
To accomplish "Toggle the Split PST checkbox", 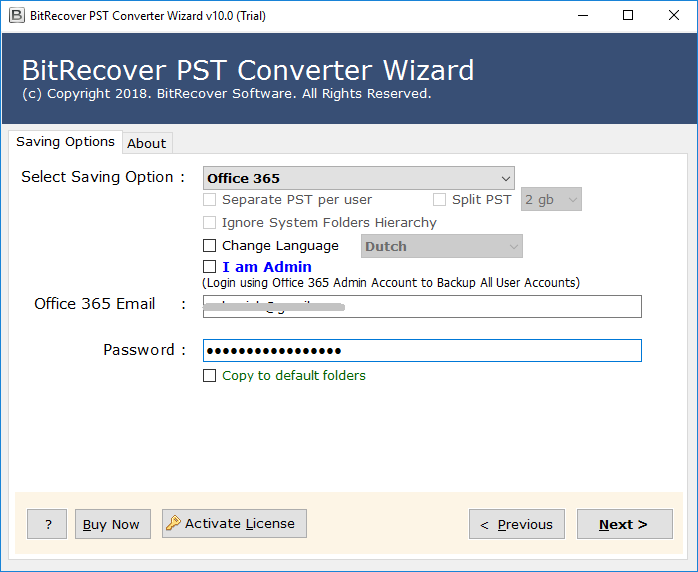I will coord(439,199).
